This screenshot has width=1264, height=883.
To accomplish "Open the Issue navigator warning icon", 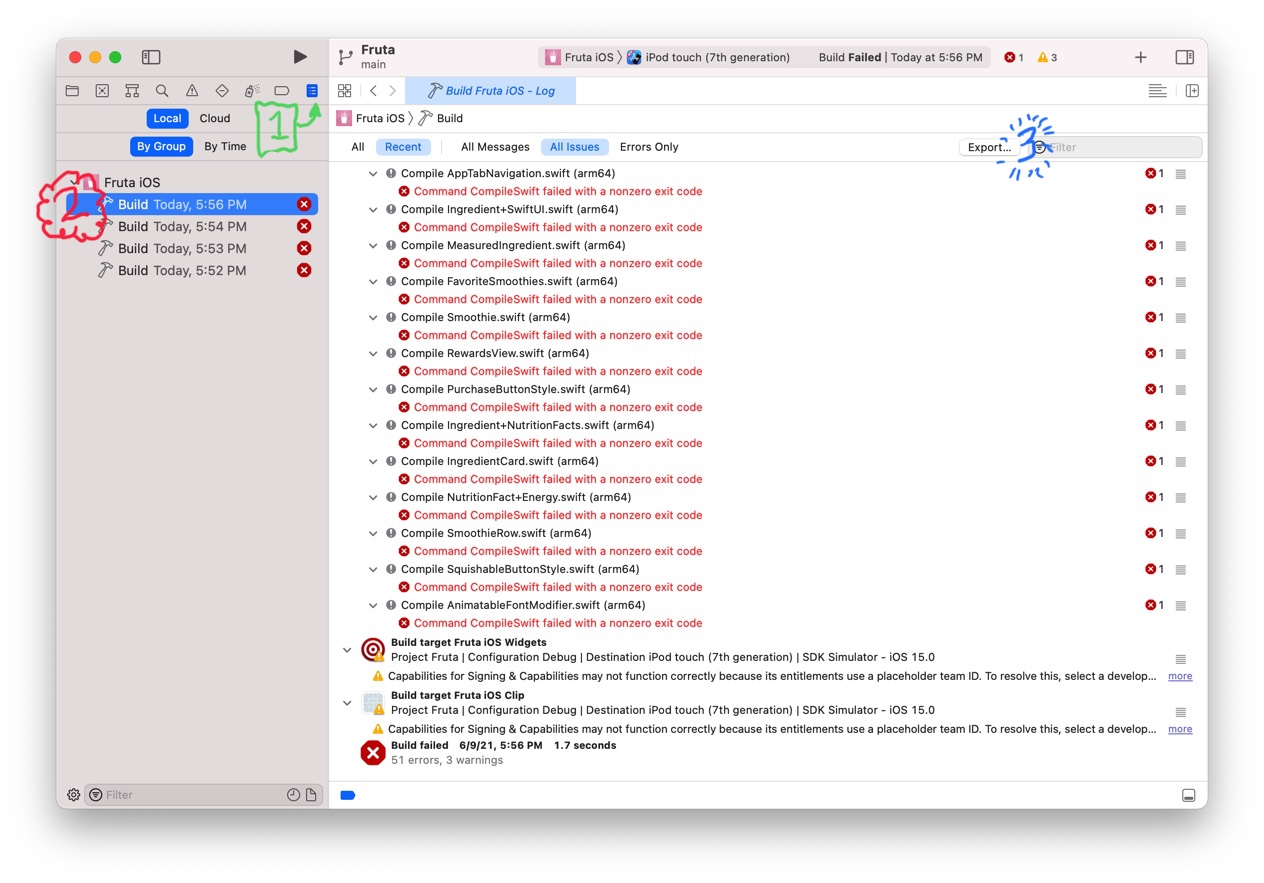I will 192,91.
